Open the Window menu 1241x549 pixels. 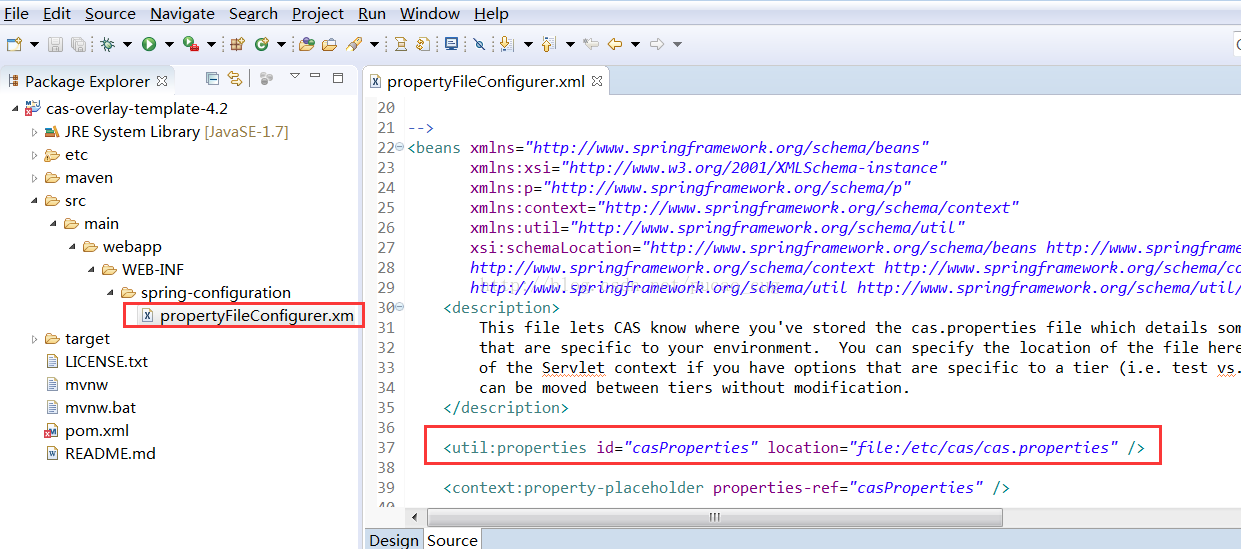[430, 14]
